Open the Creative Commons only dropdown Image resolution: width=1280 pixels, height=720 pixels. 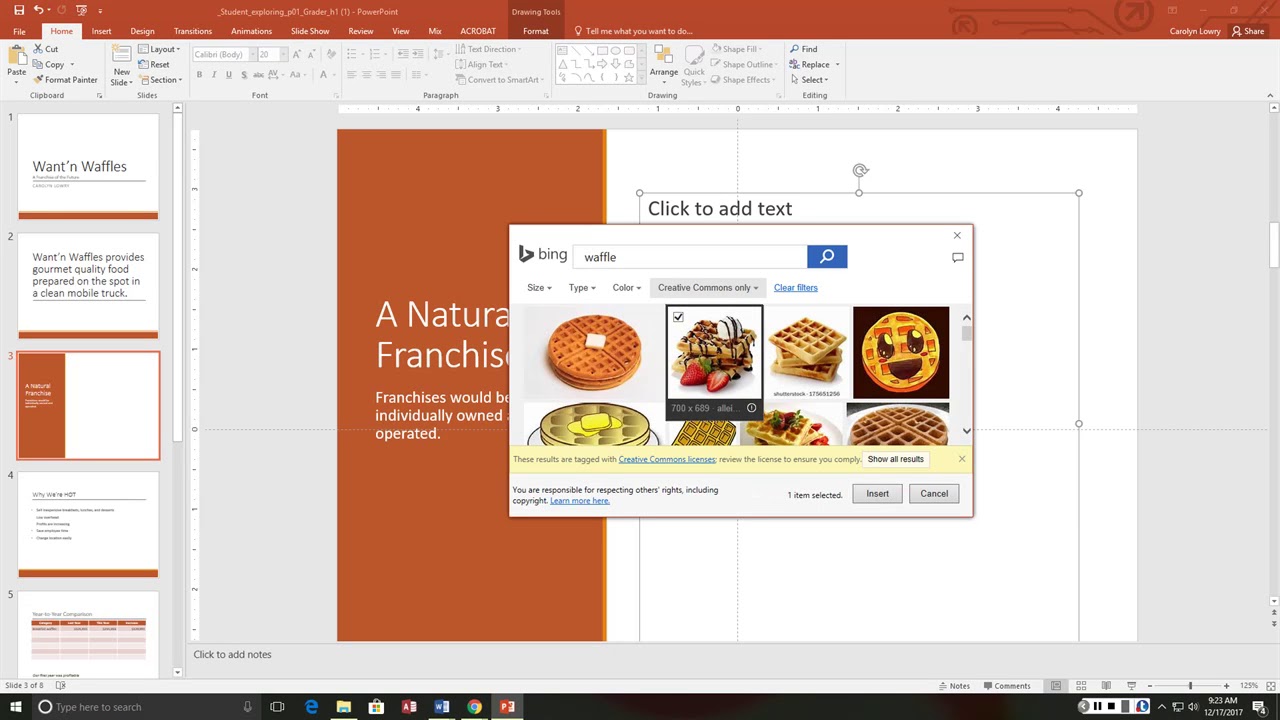click(708, 288)
